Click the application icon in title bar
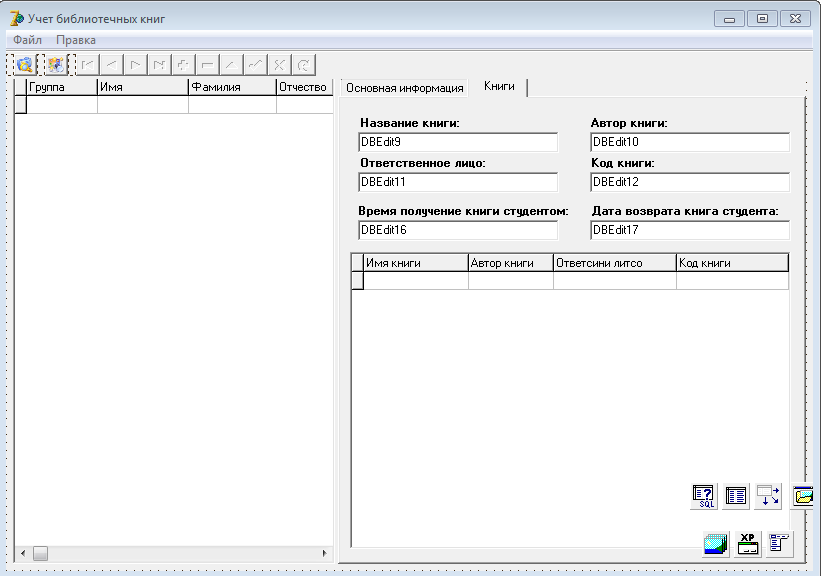Image resolution: width=821 pixels, height=576 pixels. coord(16,18)
